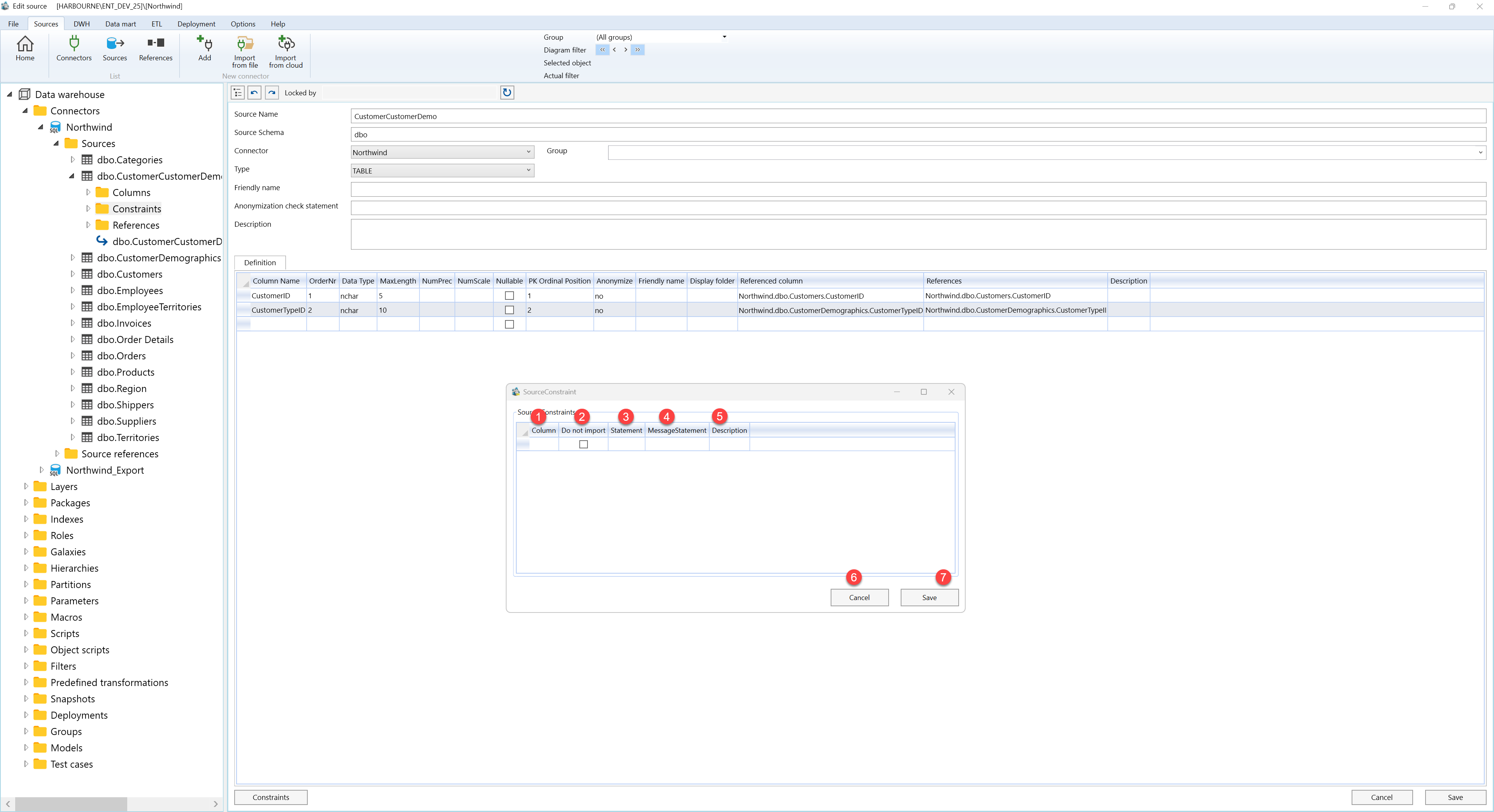
Task: Click the PK Ordinal Position column header
Action: [x=559, y=280]
